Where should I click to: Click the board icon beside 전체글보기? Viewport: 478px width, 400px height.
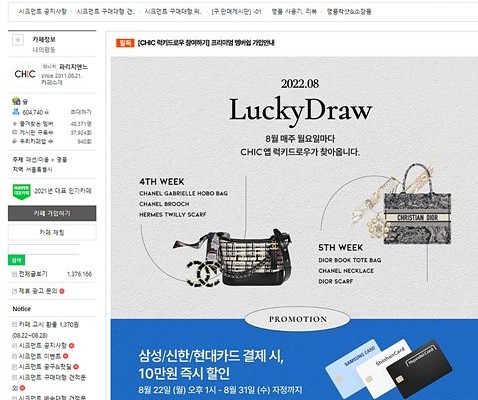pos(14,274)
